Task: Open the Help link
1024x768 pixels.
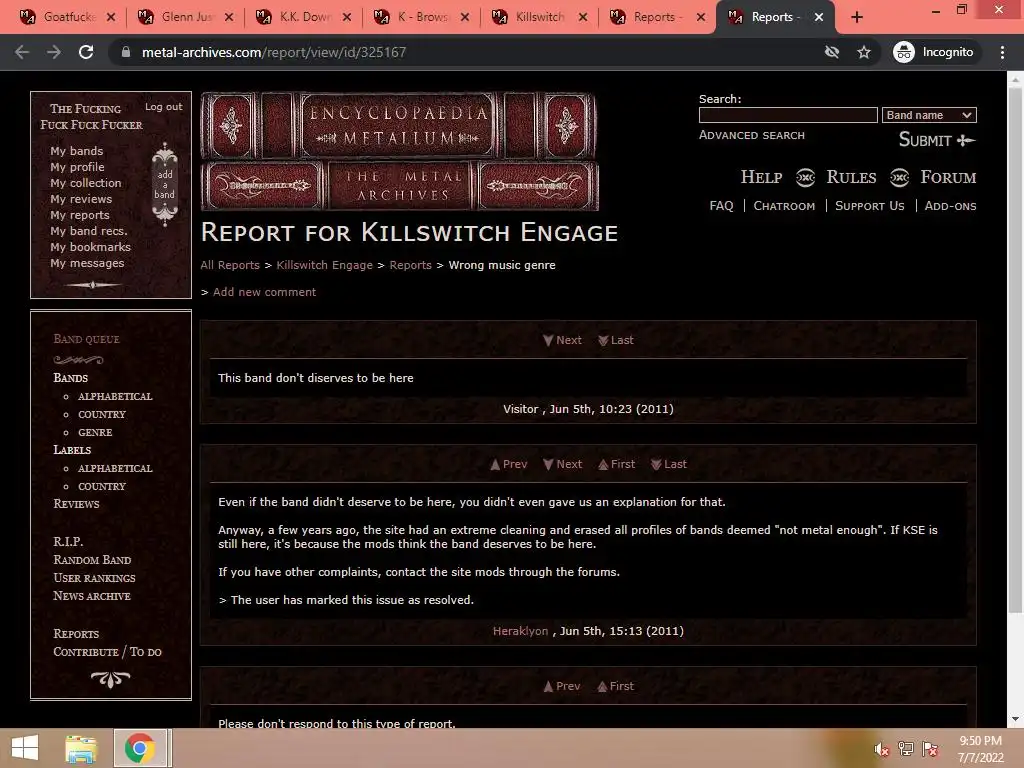Action: tap(761, 177)
